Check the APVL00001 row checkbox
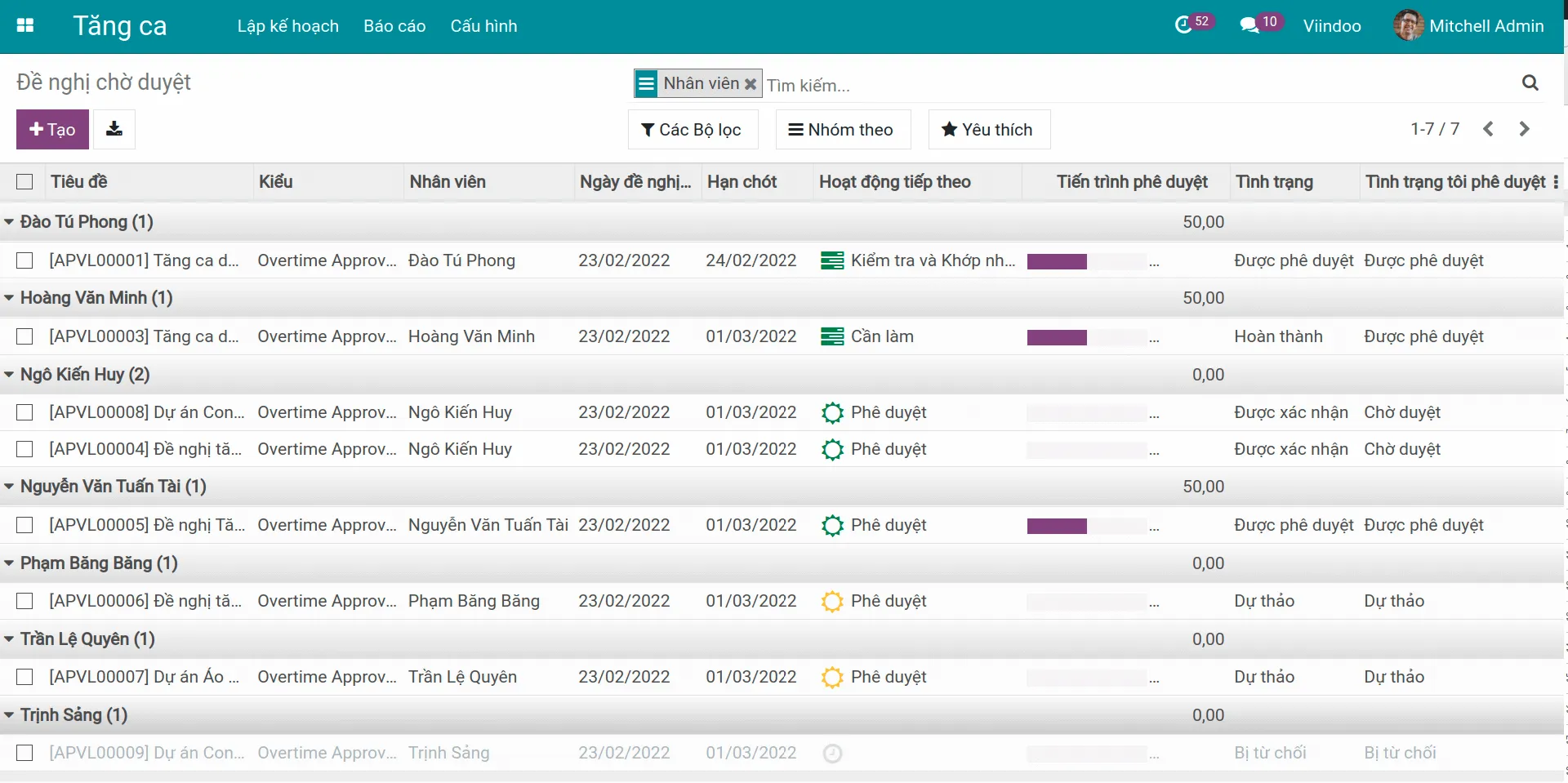 (24, 260)
